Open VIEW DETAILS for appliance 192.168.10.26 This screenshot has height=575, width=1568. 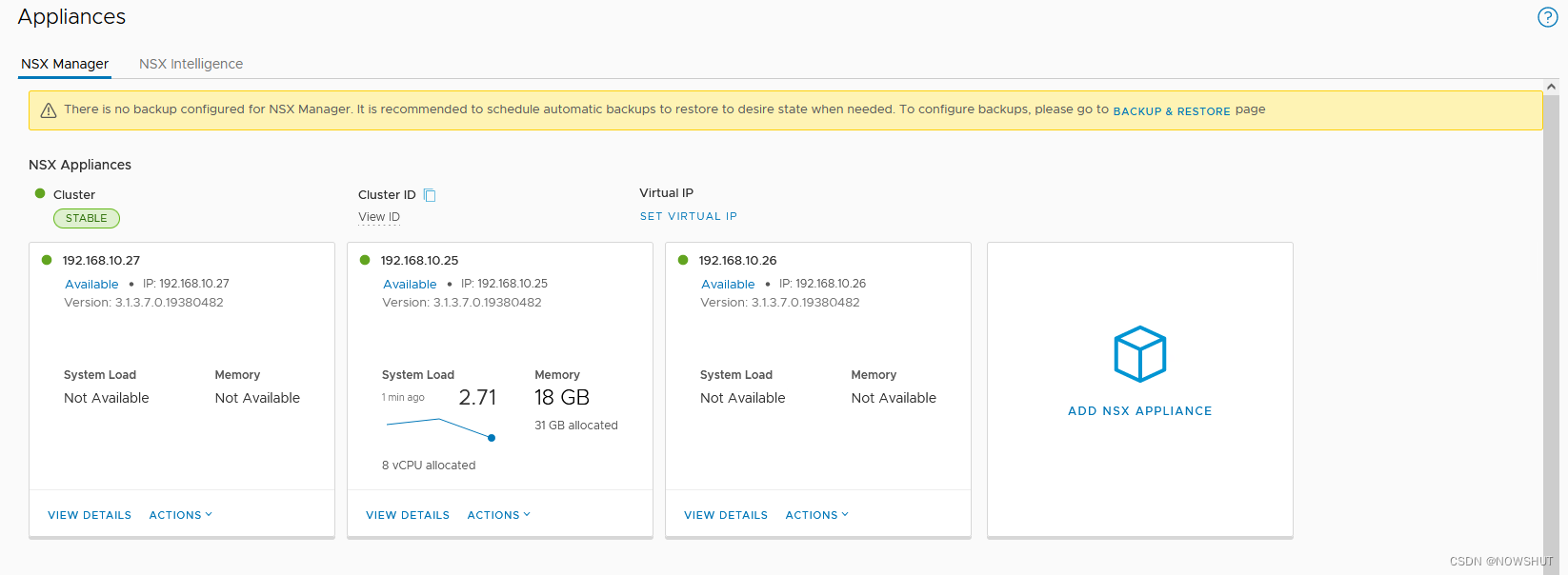(x=726, y=515)
